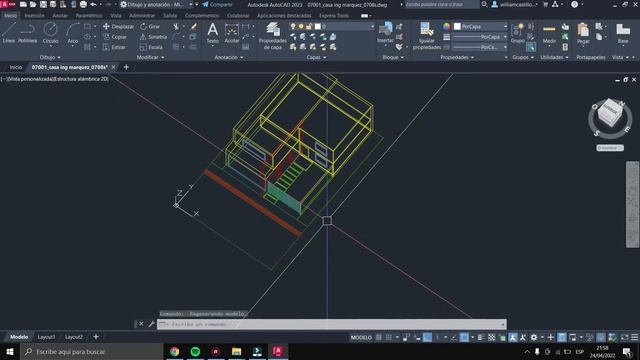Open the Insertar ribbon tab
Viewport: 640px width, 360px height.
tap(34, 16)
